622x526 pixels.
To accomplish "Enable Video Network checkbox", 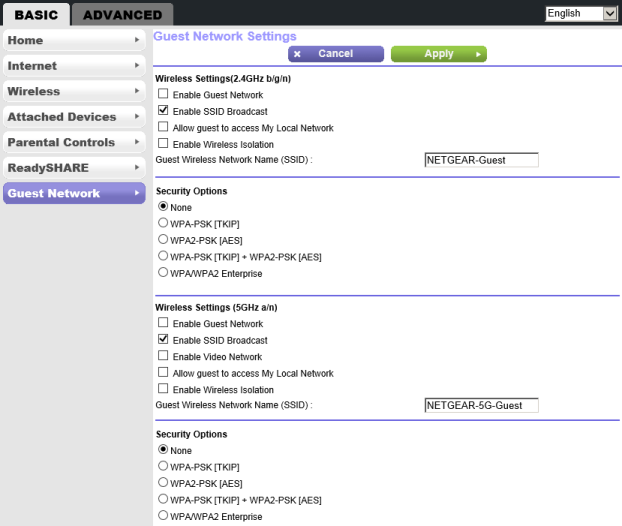I will point(163,355).
